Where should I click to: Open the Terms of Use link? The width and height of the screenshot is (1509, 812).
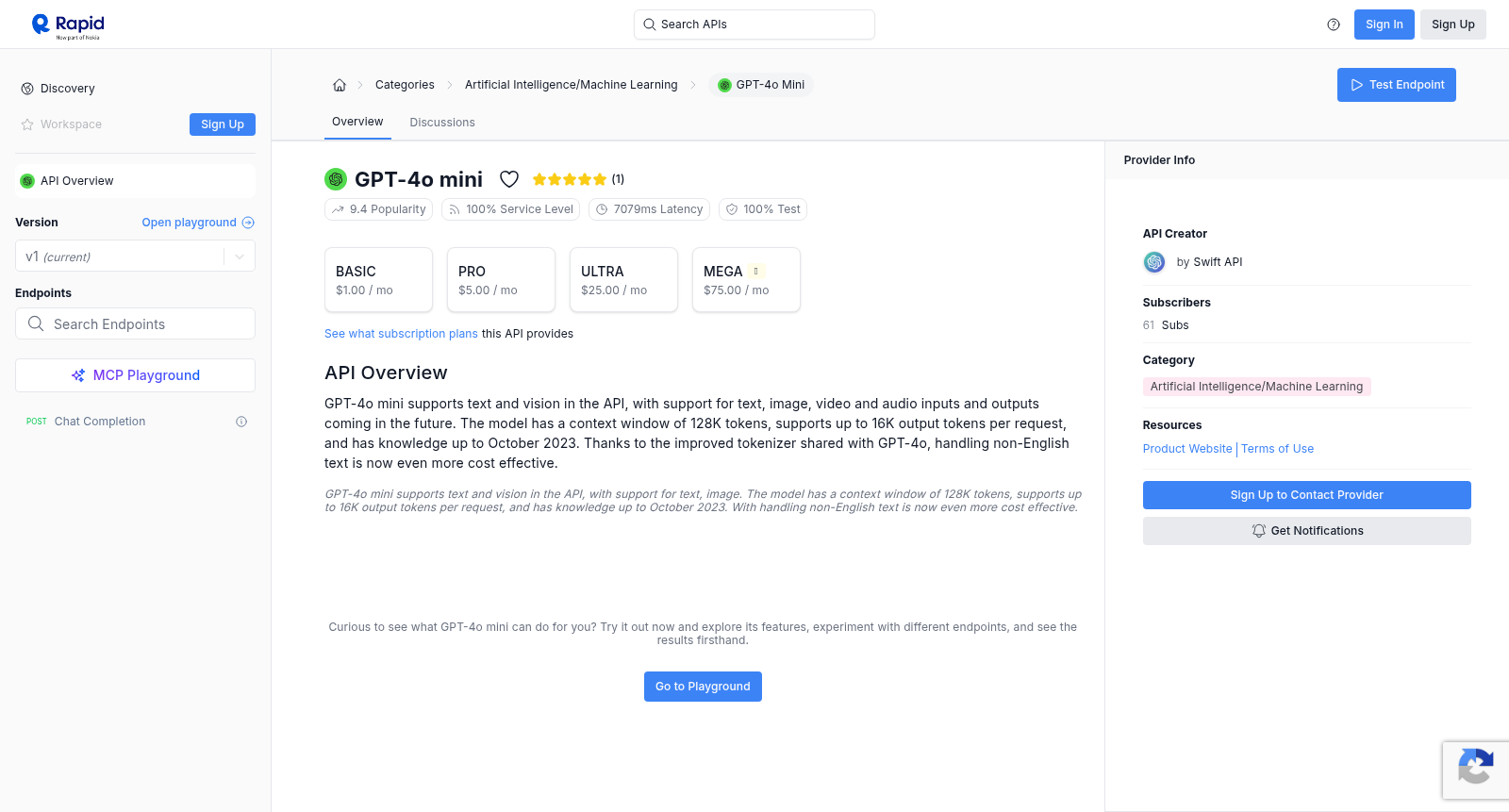point(1277,449)
